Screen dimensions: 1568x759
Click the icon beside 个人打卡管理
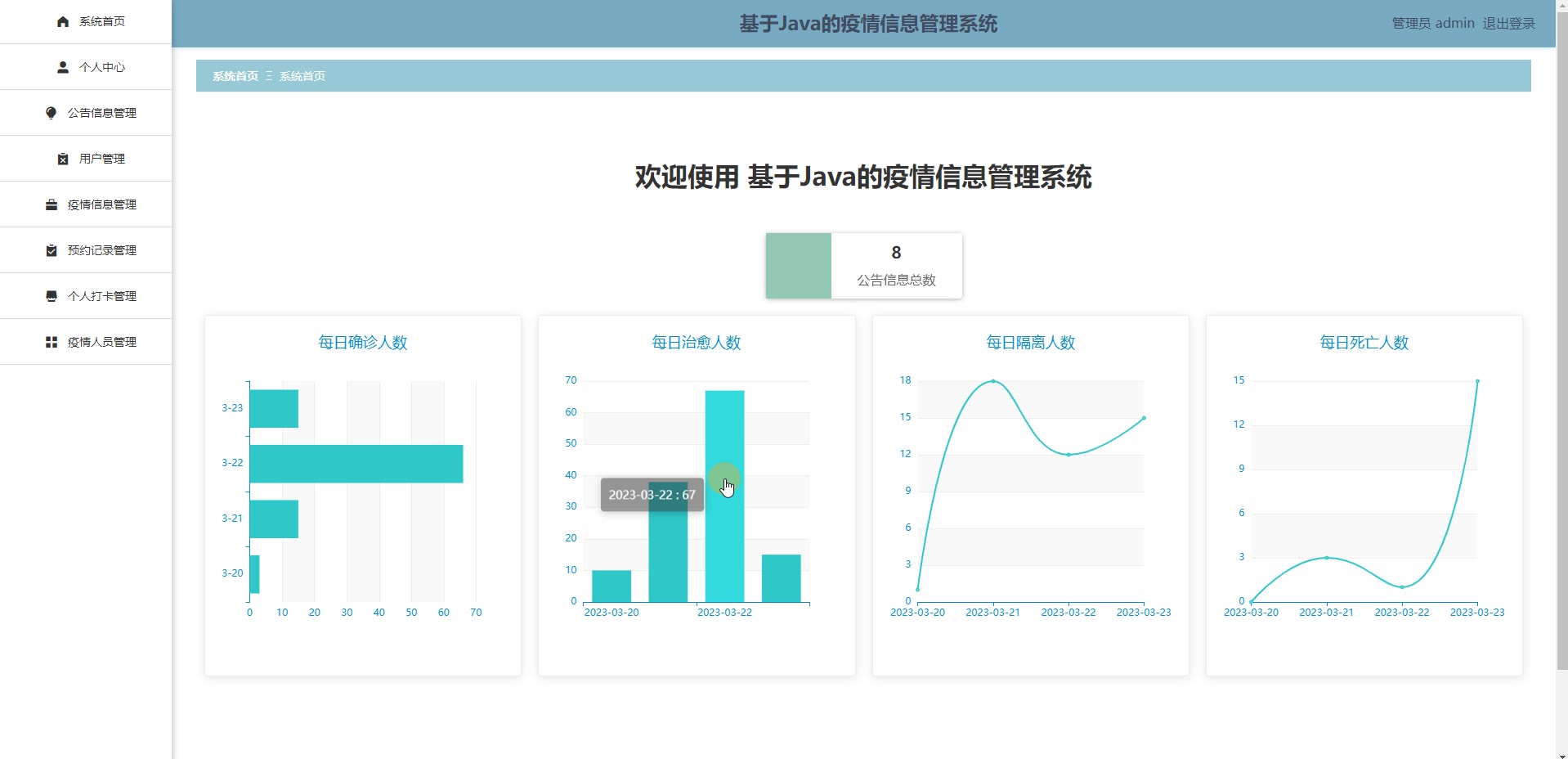(52, 296)
